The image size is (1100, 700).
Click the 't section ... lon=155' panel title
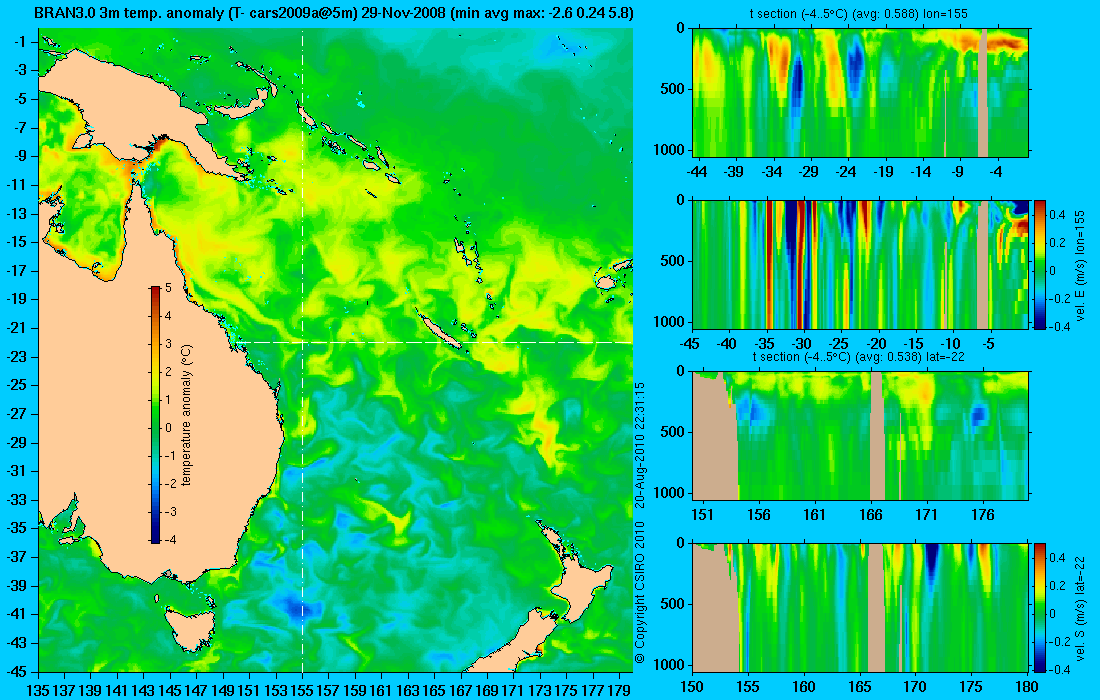860,13
